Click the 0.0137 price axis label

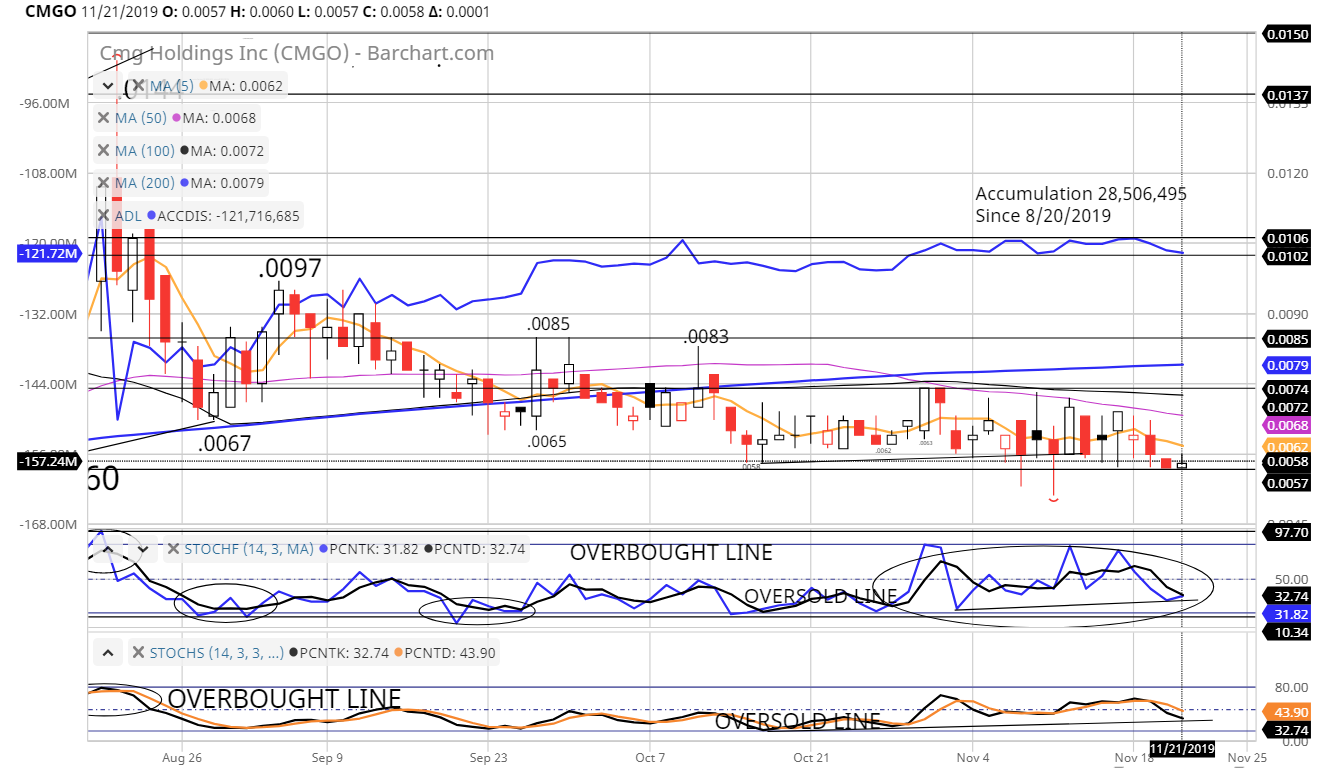(x=1287, y=95)
